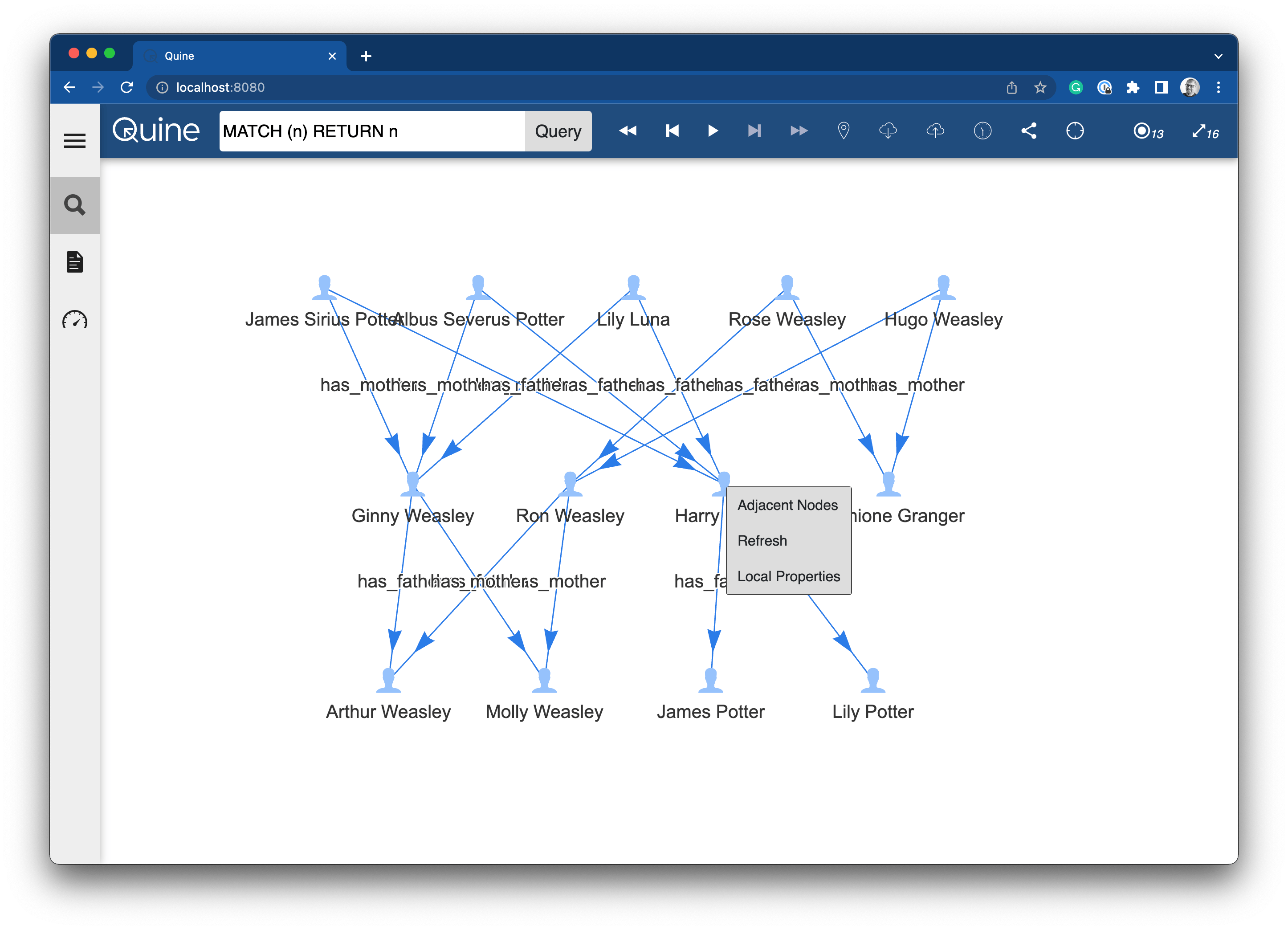Click the Ginny Weasley node icon
The width and height of the screenshot is (1288, 930).
[413, 483]
